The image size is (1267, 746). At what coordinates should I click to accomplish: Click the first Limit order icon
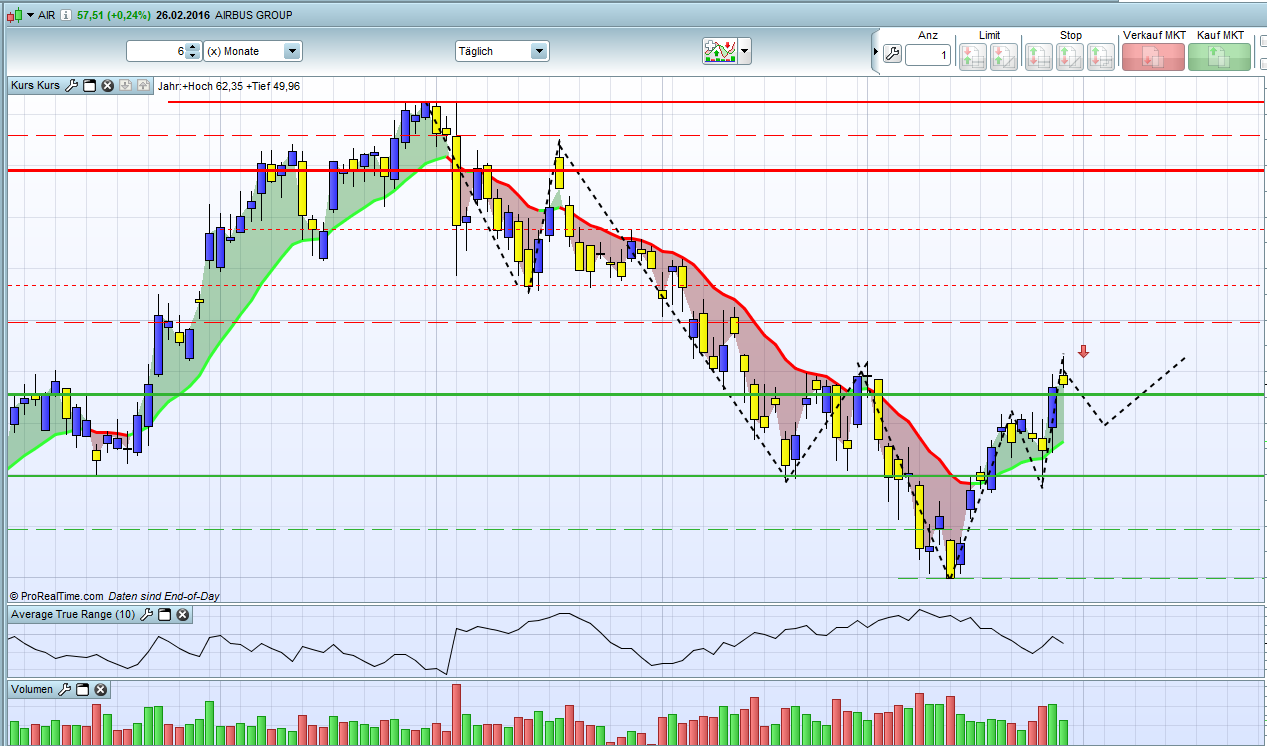coord(971,57)
